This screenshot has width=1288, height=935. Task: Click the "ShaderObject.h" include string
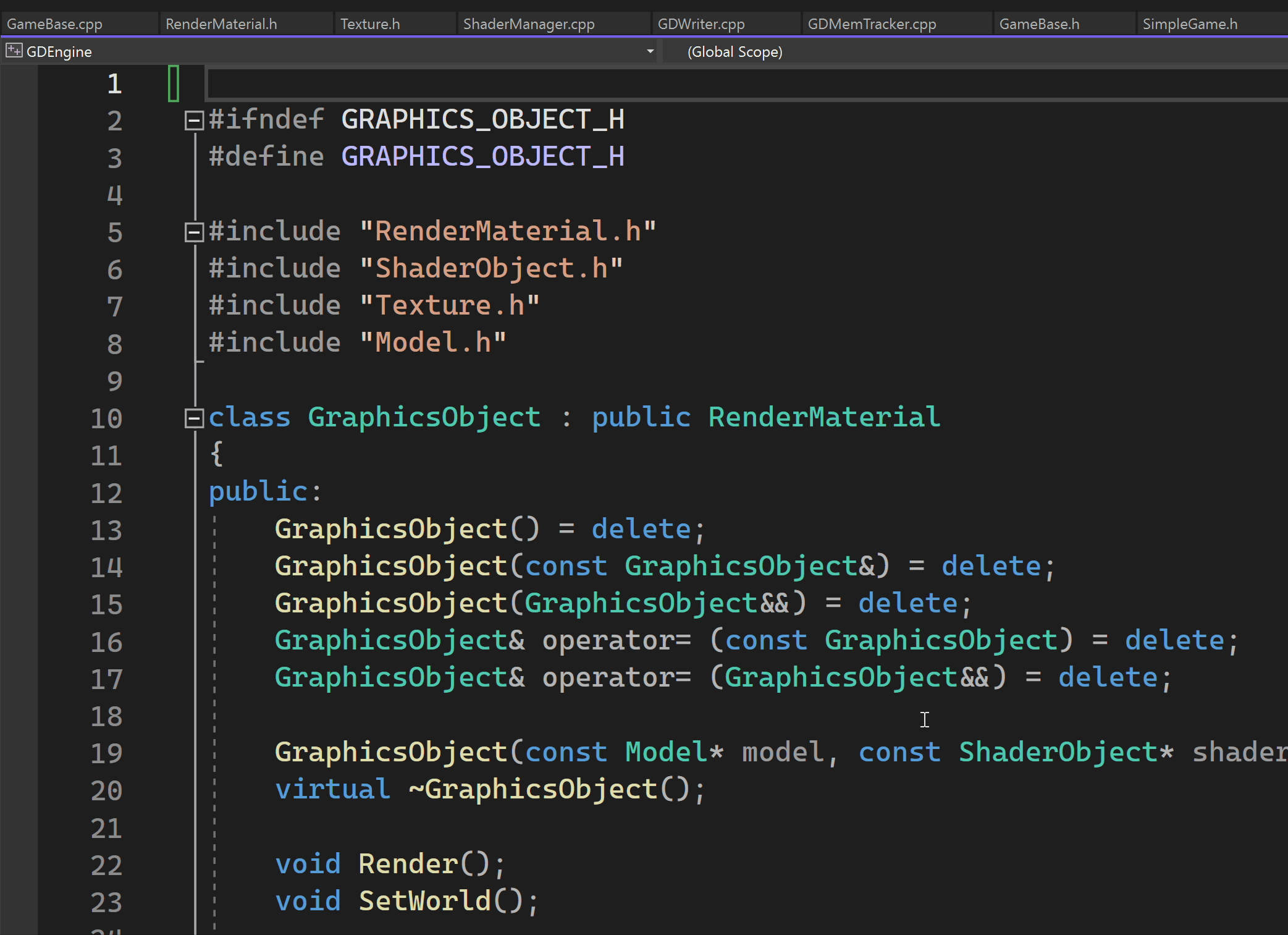coord(491,268)
